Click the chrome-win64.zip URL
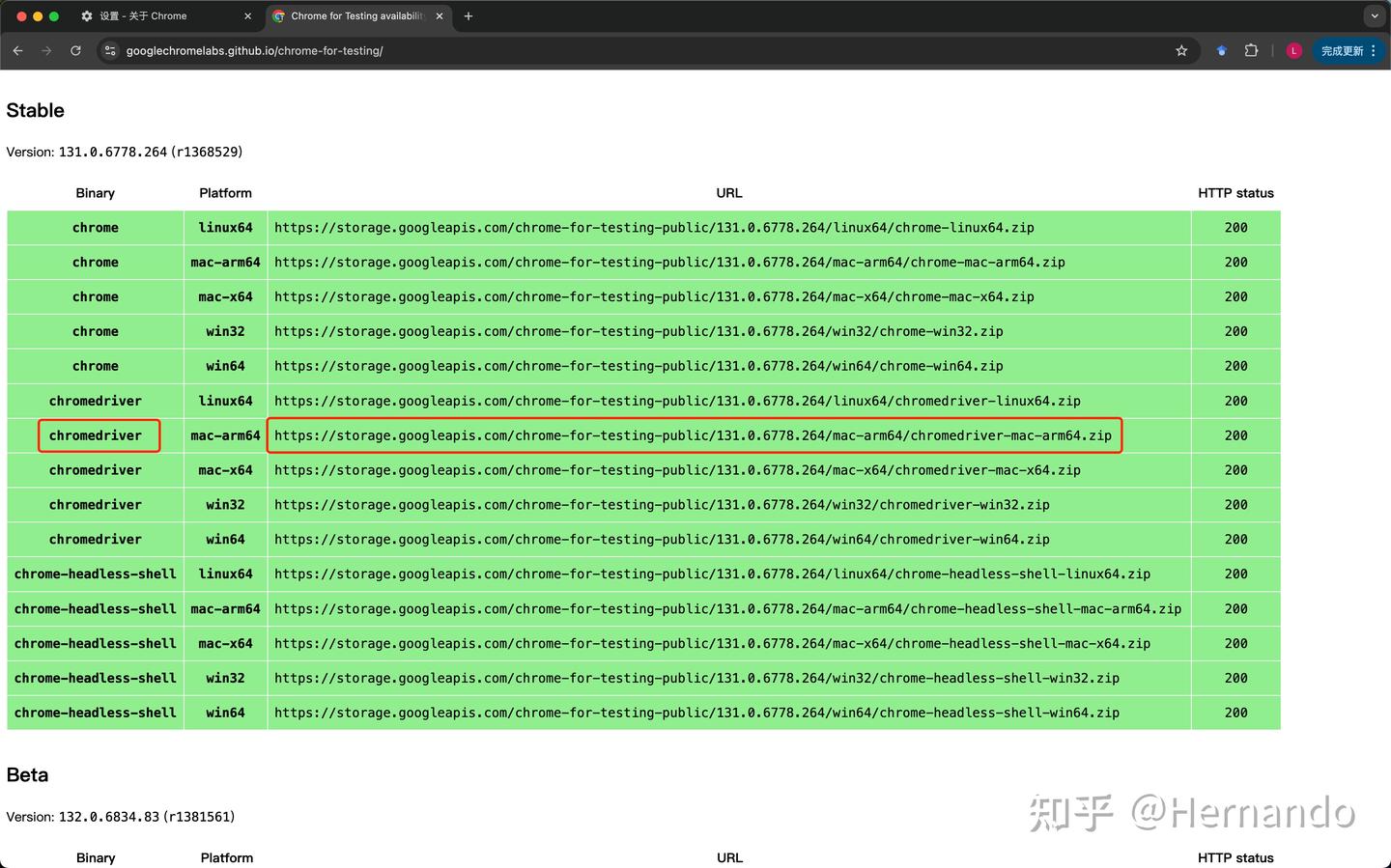The image size is (1391, 868). point(639,367)
